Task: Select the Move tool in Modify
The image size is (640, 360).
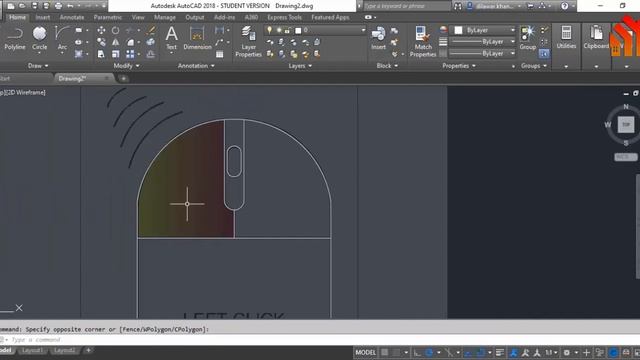Action: point(101,30)
